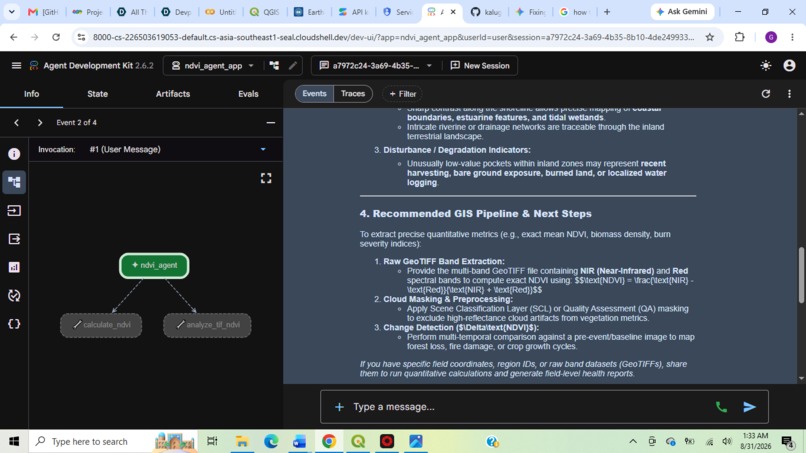Switch to the Info tab
Image resolution: width=806 pixels, height=453 pixels.
(31, 94)
